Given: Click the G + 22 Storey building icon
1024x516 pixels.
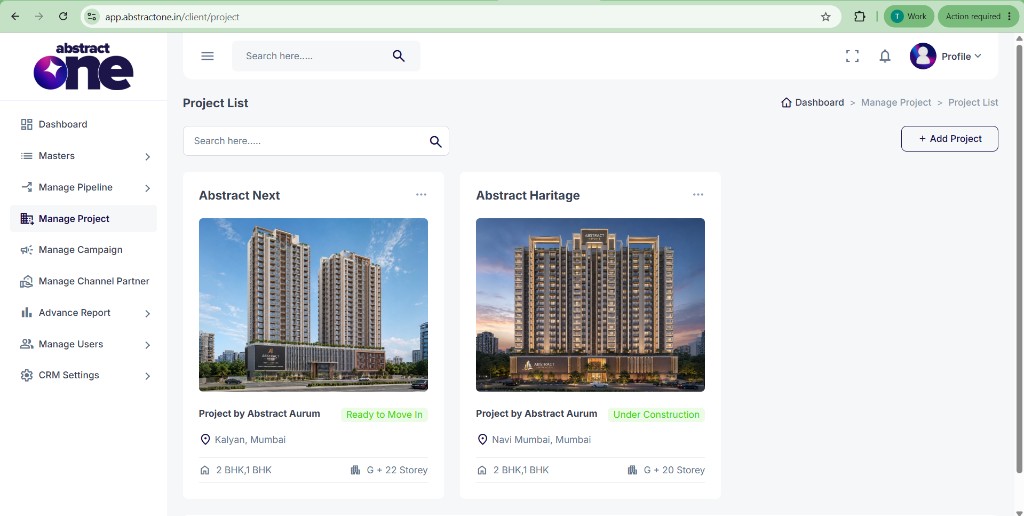Looking at the screenshot, I should pos(355,470).
